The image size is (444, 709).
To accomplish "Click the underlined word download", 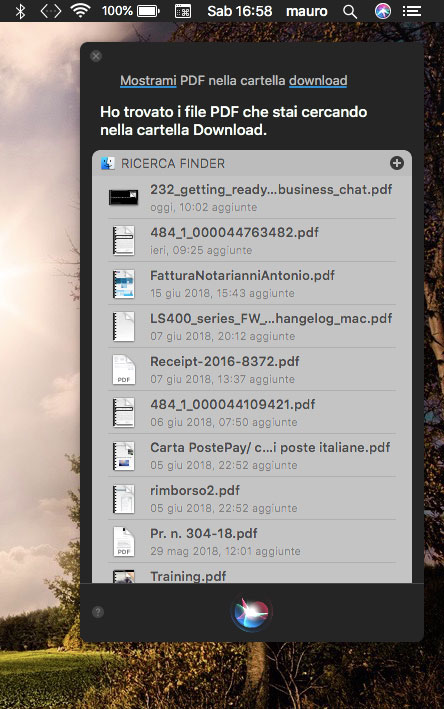I will 318,80.
